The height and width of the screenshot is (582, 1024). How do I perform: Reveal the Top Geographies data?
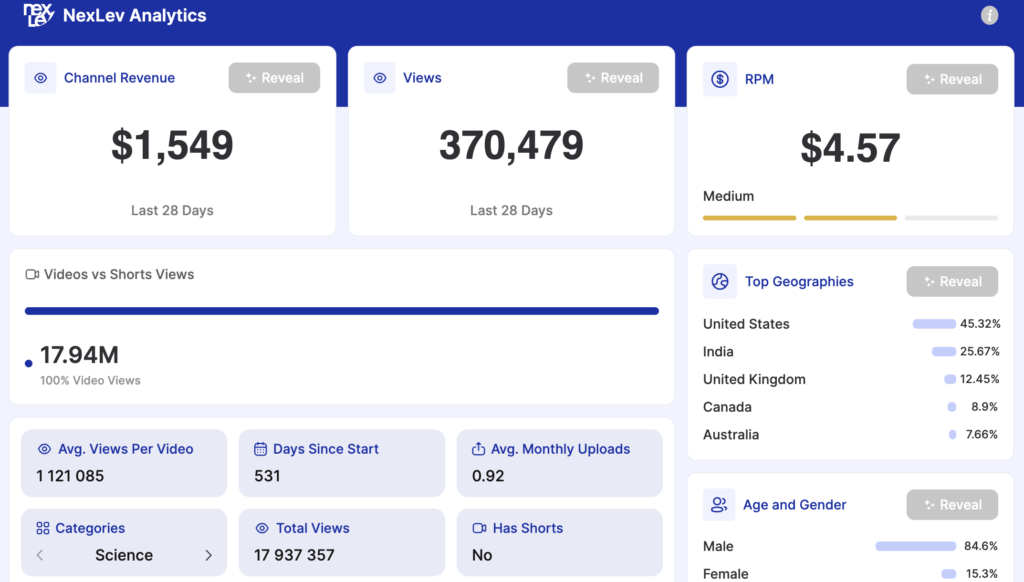[952, 282]
